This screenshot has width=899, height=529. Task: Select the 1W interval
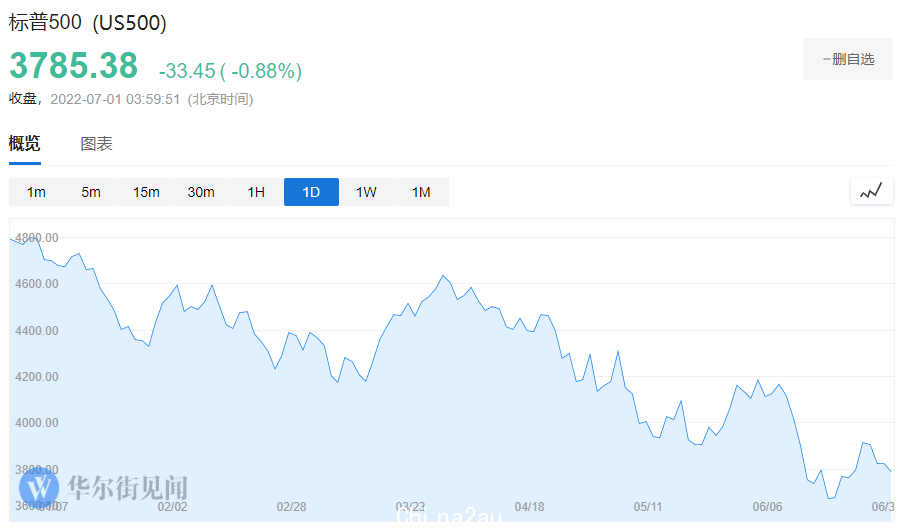point(366,192)
